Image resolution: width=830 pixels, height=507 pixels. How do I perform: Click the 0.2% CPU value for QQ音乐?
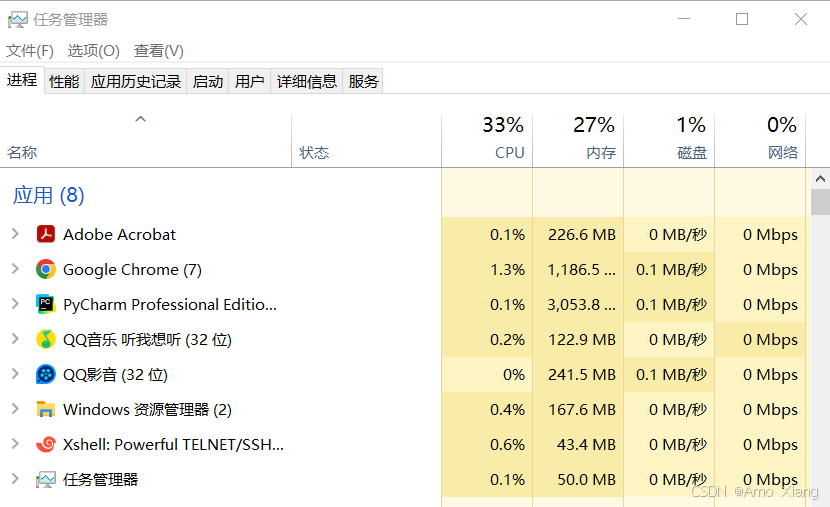click(x=507, y=339)
